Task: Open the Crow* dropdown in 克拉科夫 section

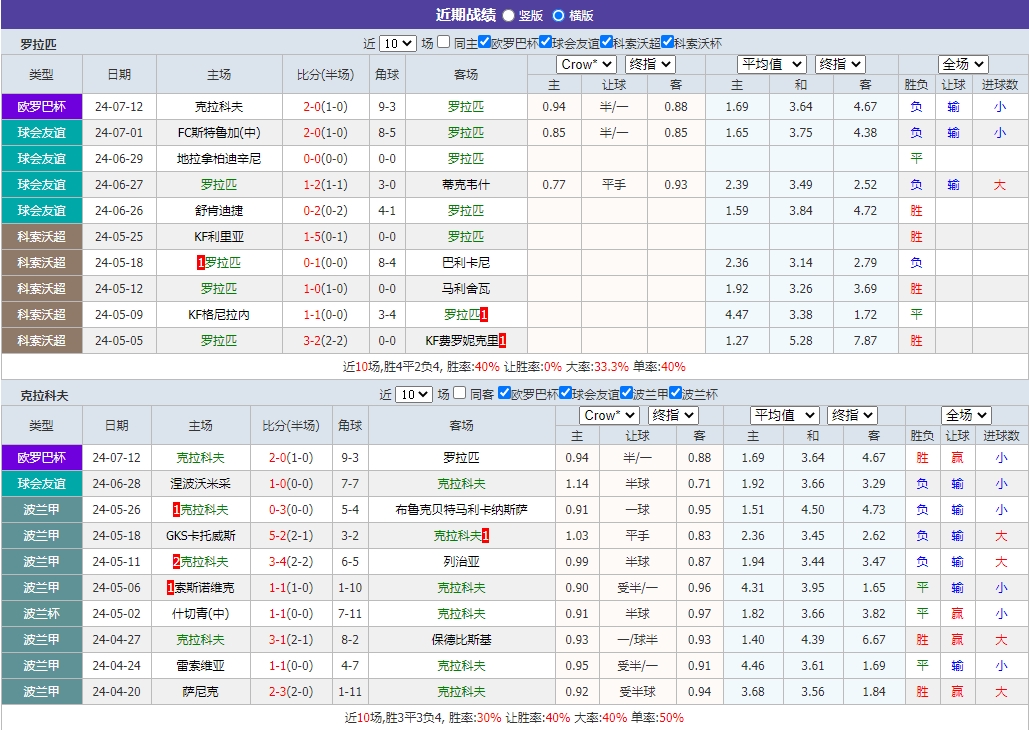Action: coord(609,415)
